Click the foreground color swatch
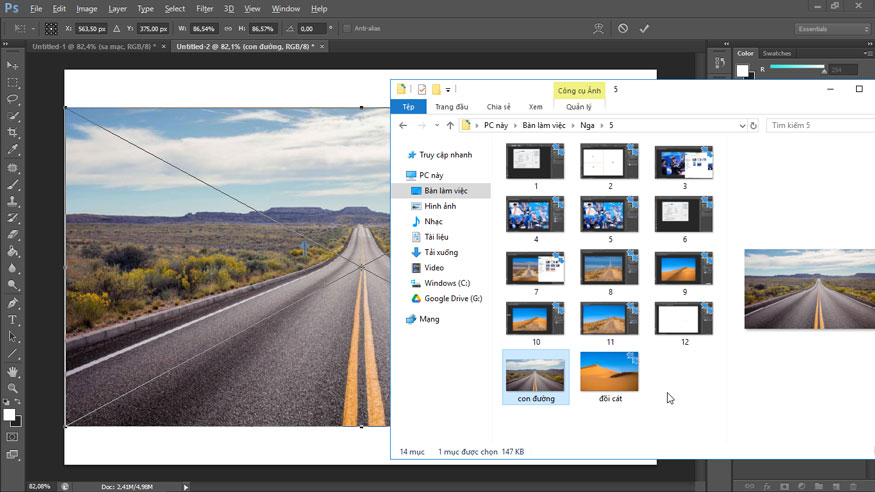875x492 pixels. pos(9,414)
